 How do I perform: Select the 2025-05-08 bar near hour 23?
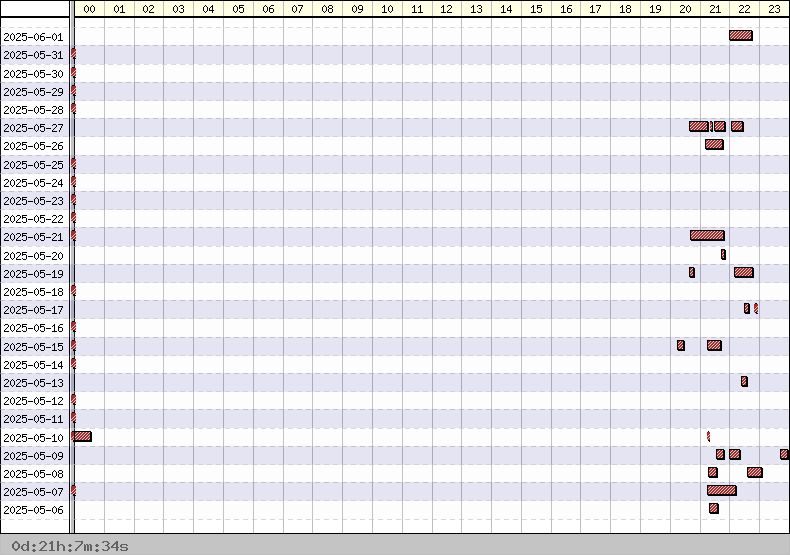pos(755,472)
